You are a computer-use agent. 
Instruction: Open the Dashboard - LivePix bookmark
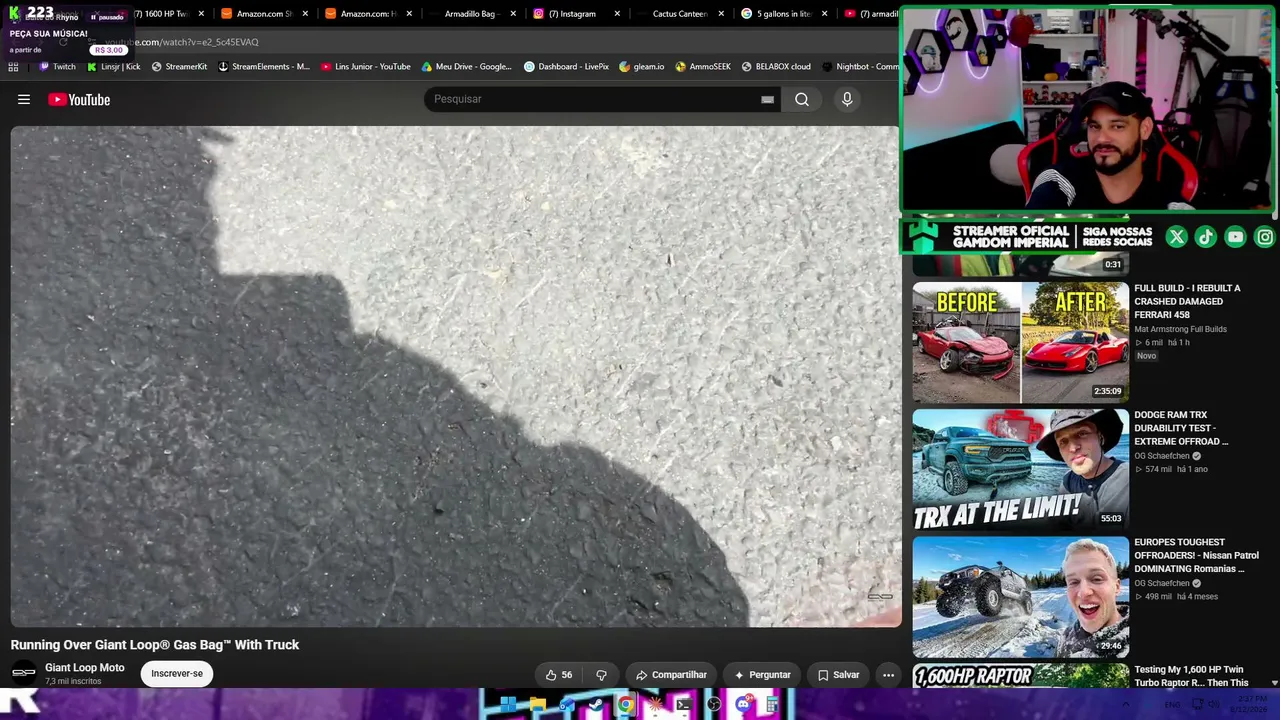[x=566, y=67]
